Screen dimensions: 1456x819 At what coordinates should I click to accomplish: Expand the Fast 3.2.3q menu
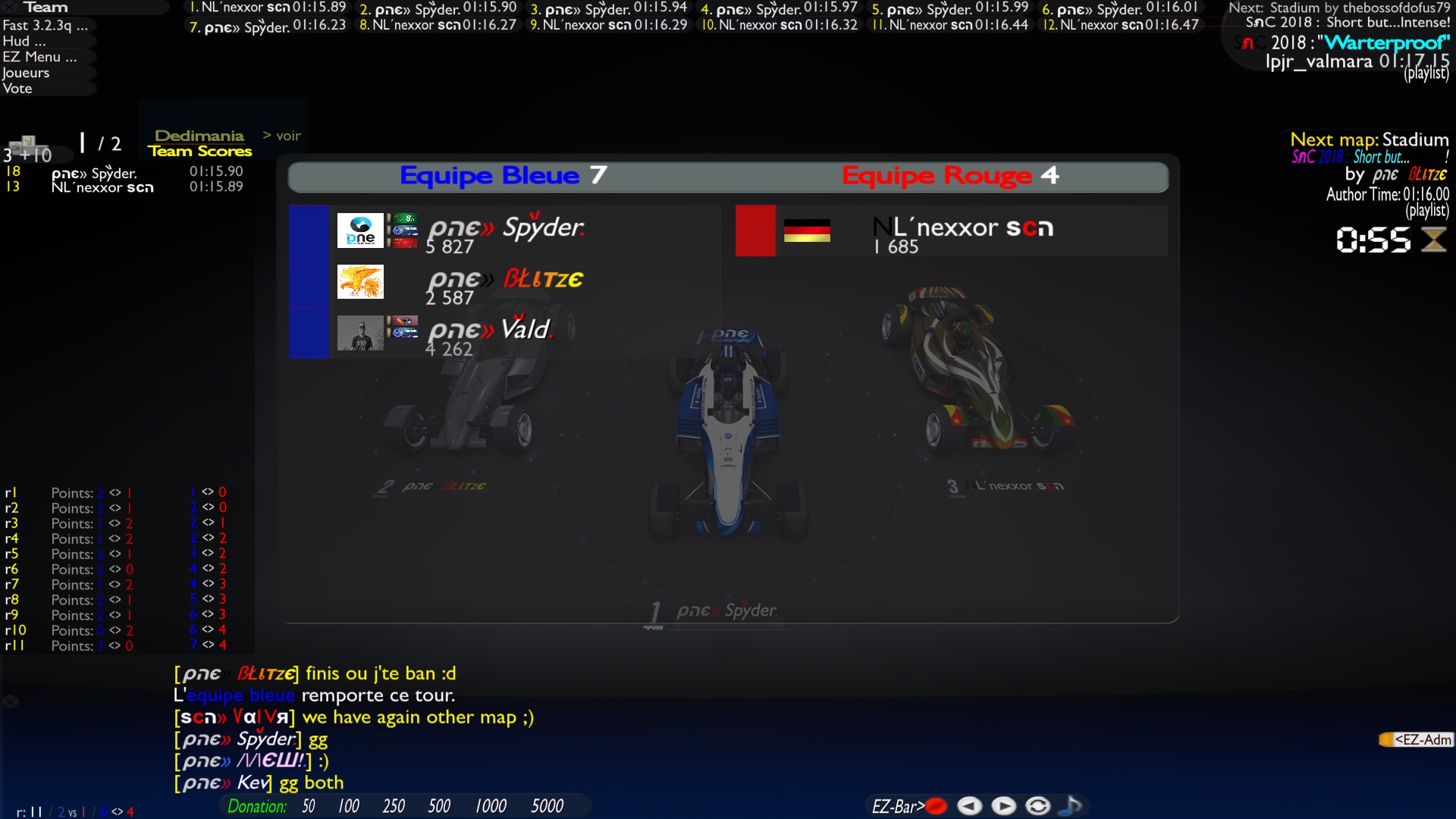click(45, 25)
